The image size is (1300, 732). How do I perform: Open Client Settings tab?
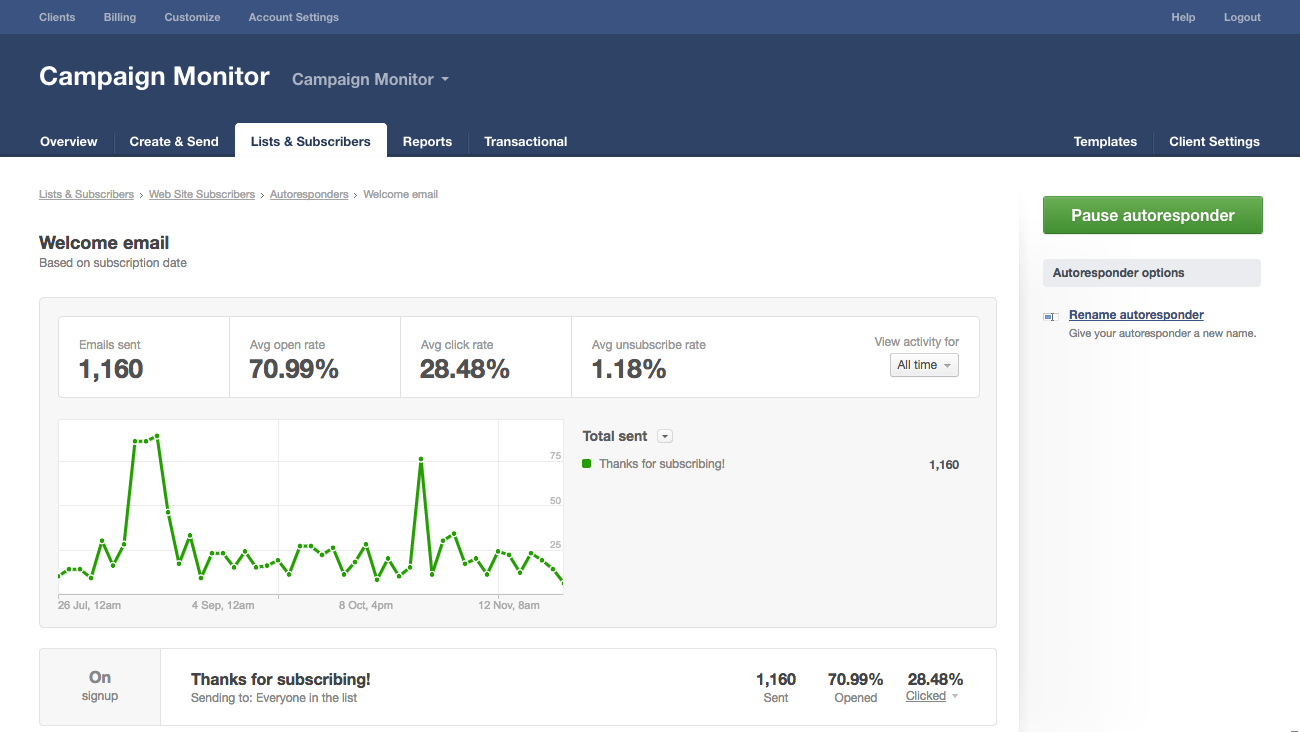point(1214,142)
